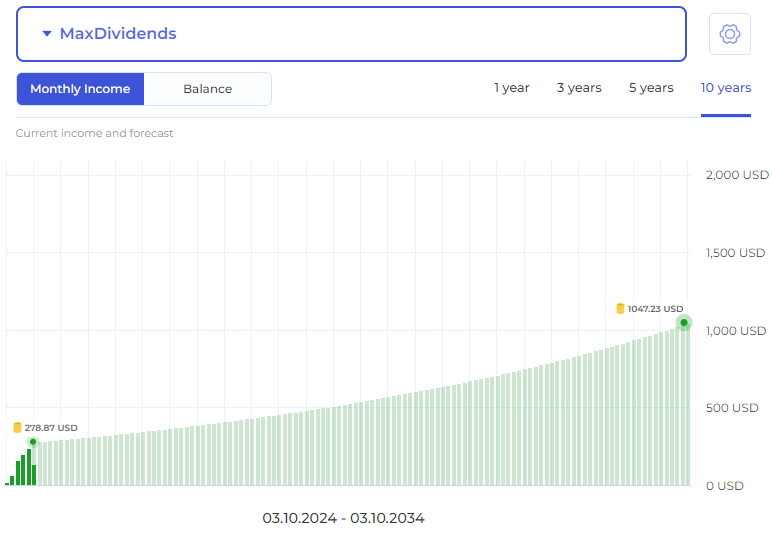Select the 5 years range tab
Image resolution: width=772 pixels, height=534 pixels.
pos(651,88)
